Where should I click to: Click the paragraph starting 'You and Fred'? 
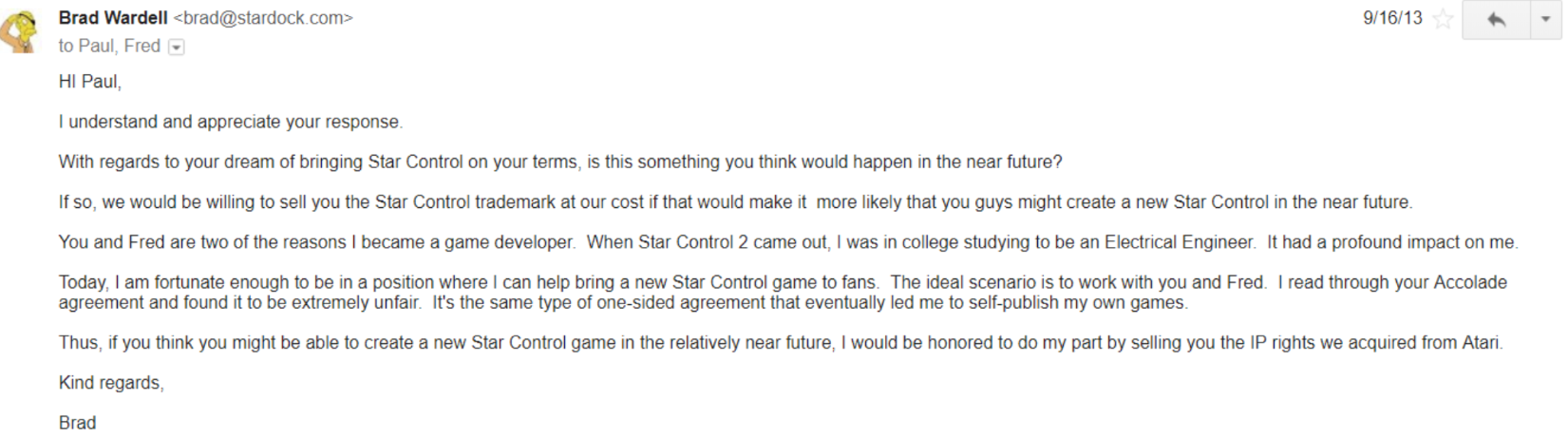(x=788, y=242)
